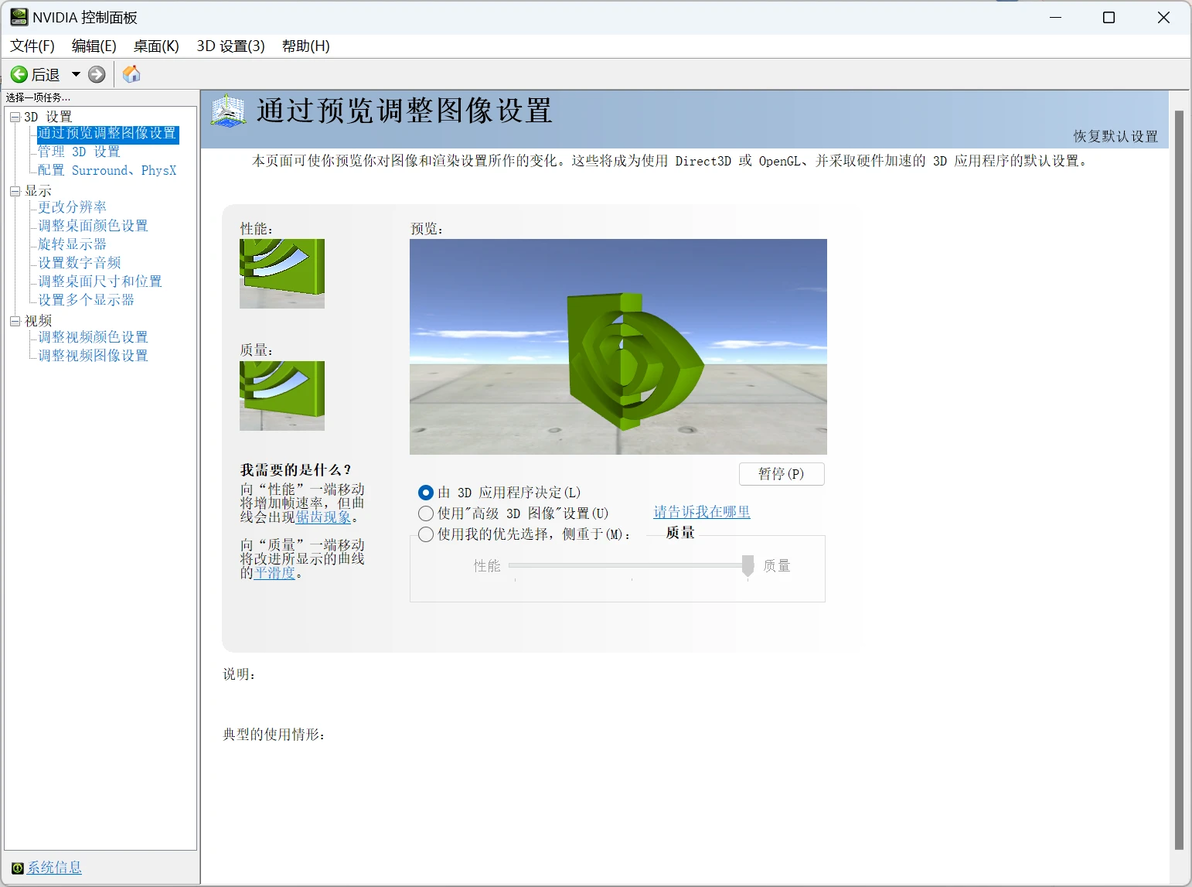Open 请告诉我在哪里 link
Screen dimensions: 1192x887
[x=702, y=512]
